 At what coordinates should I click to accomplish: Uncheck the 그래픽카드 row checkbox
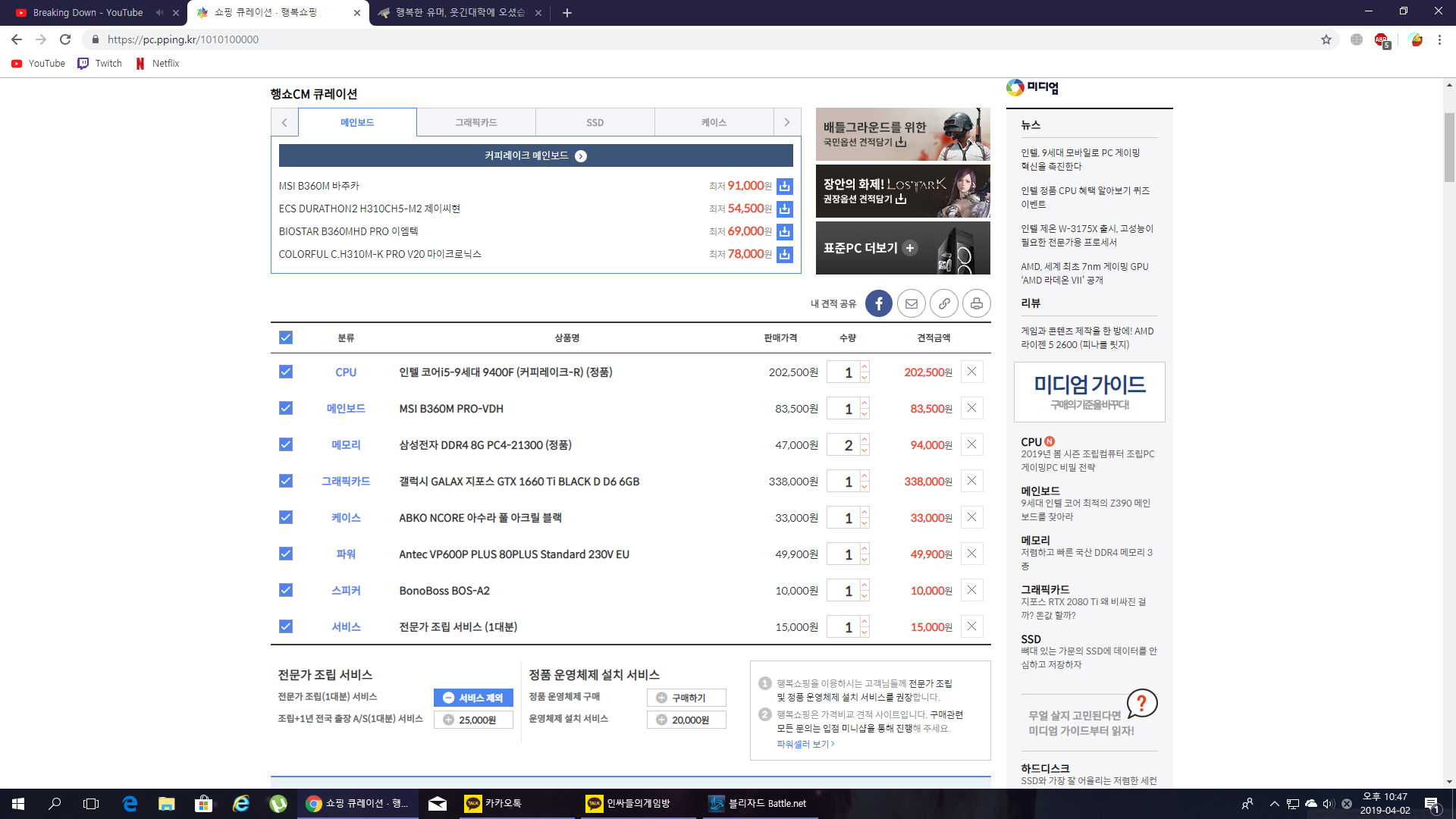click(x=285, y=481)
